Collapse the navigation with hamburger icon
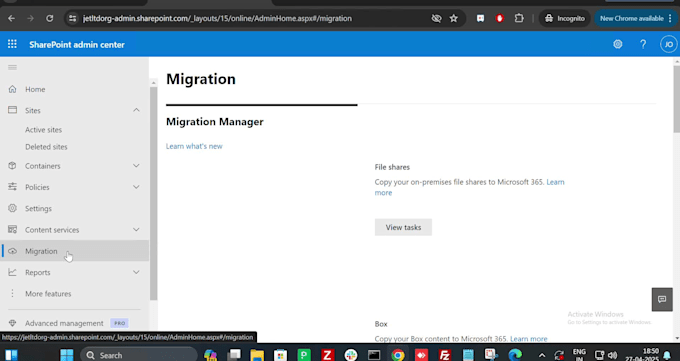The height and width of the screenshot is (361, 680). coord(13,67)
